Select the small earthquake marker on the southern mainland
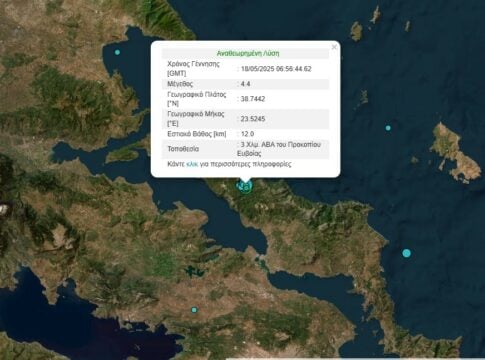This screenshot has width=485, height=360. click(194, 310)
